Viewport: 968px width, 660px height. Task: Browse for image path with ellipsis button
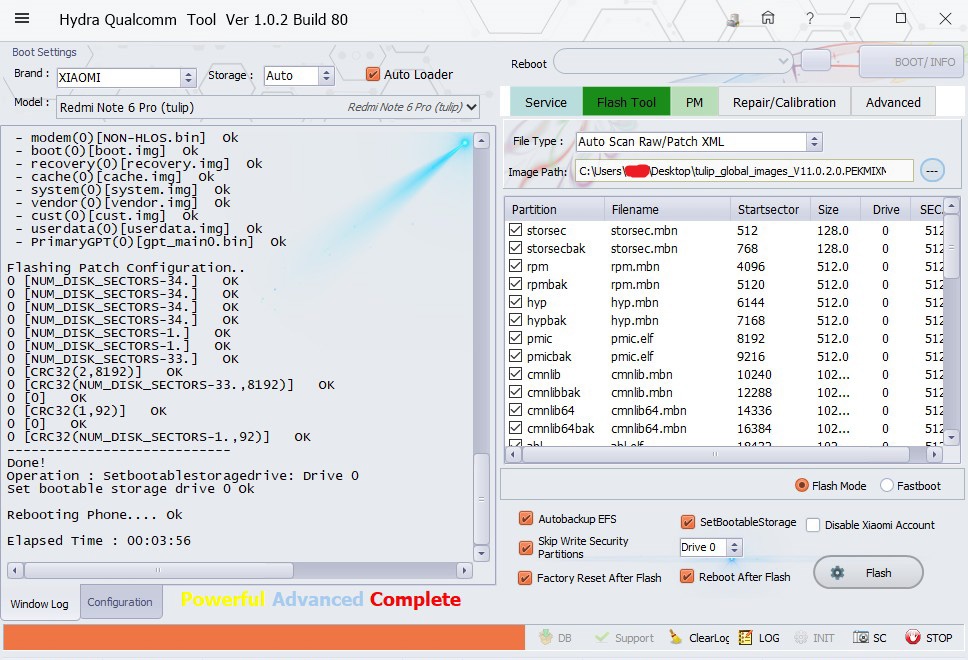point(932,171)
